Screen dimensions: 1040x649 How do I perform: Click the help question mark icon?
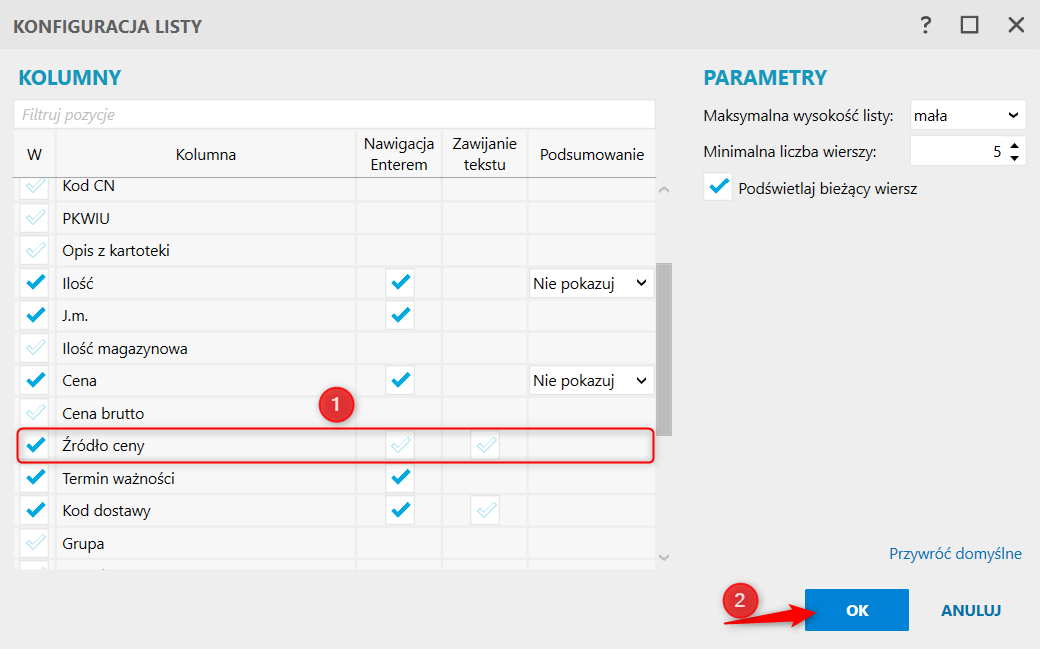tap(926, 25)
